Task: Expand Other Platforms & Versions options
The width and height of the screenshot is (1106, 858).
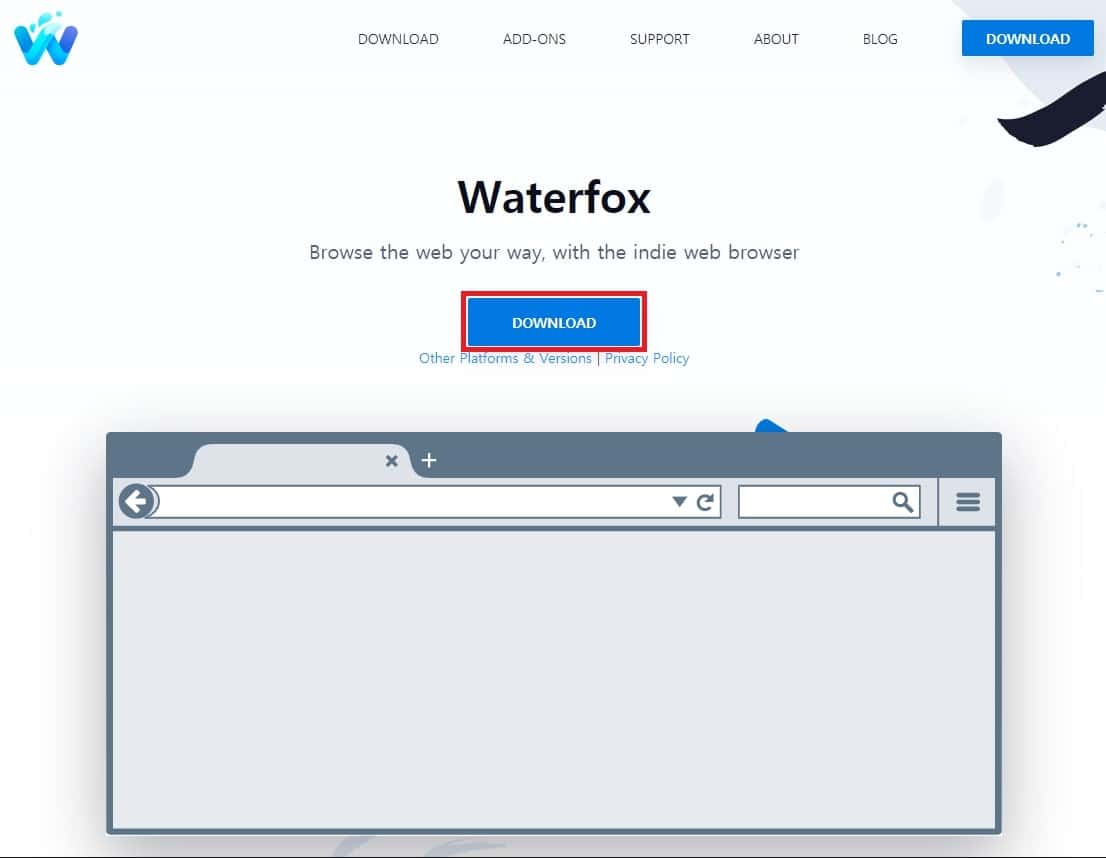Action: tap(505, 358)
